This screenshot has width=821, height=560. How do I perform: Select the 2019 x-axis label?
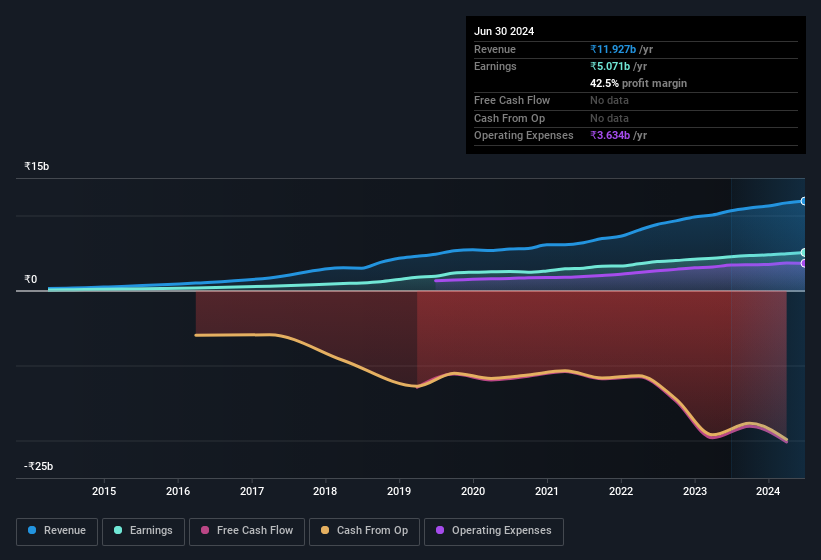pos(399,491)
